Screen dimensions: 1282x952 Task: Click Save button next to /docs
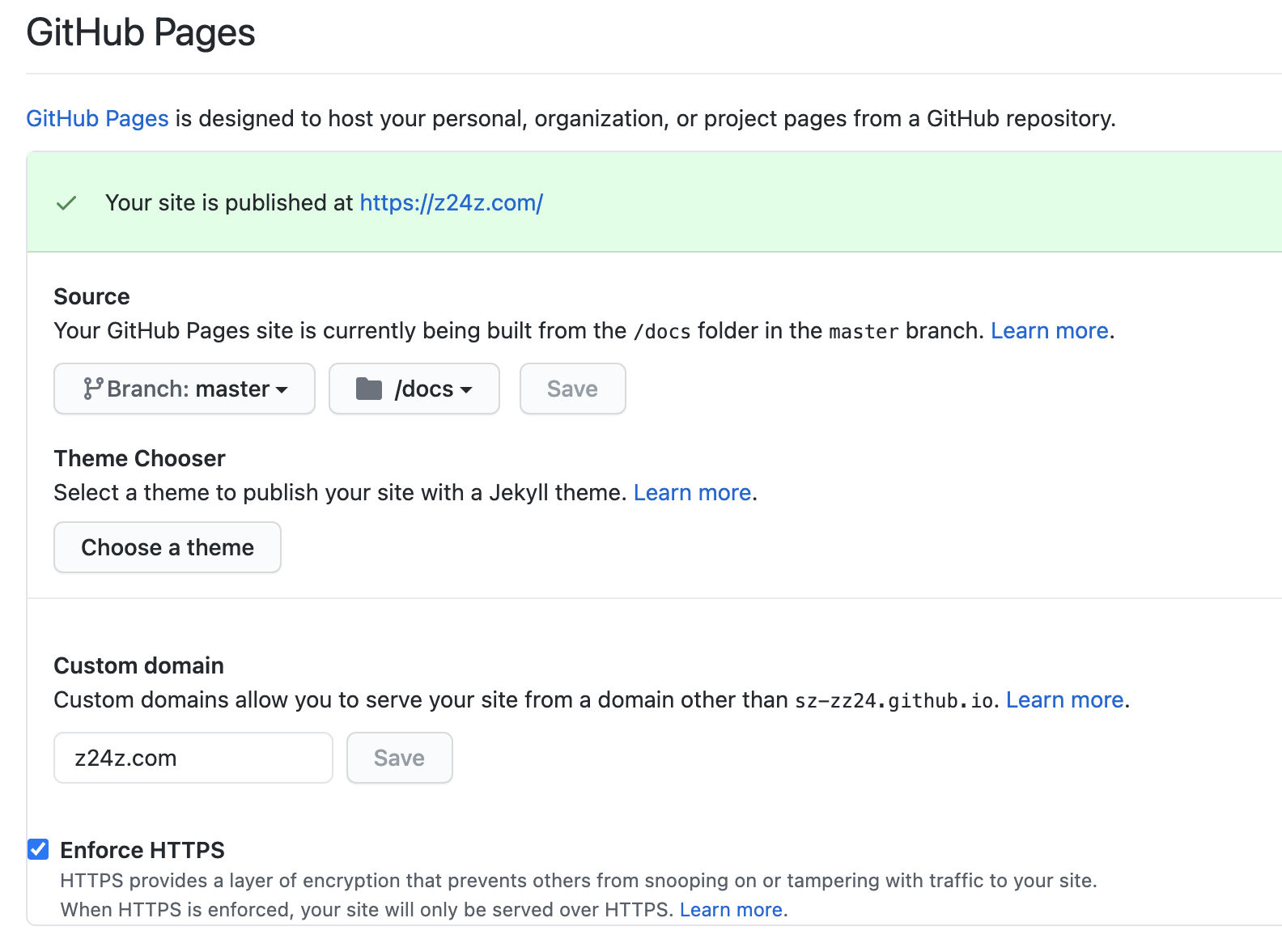coord(572,389)
